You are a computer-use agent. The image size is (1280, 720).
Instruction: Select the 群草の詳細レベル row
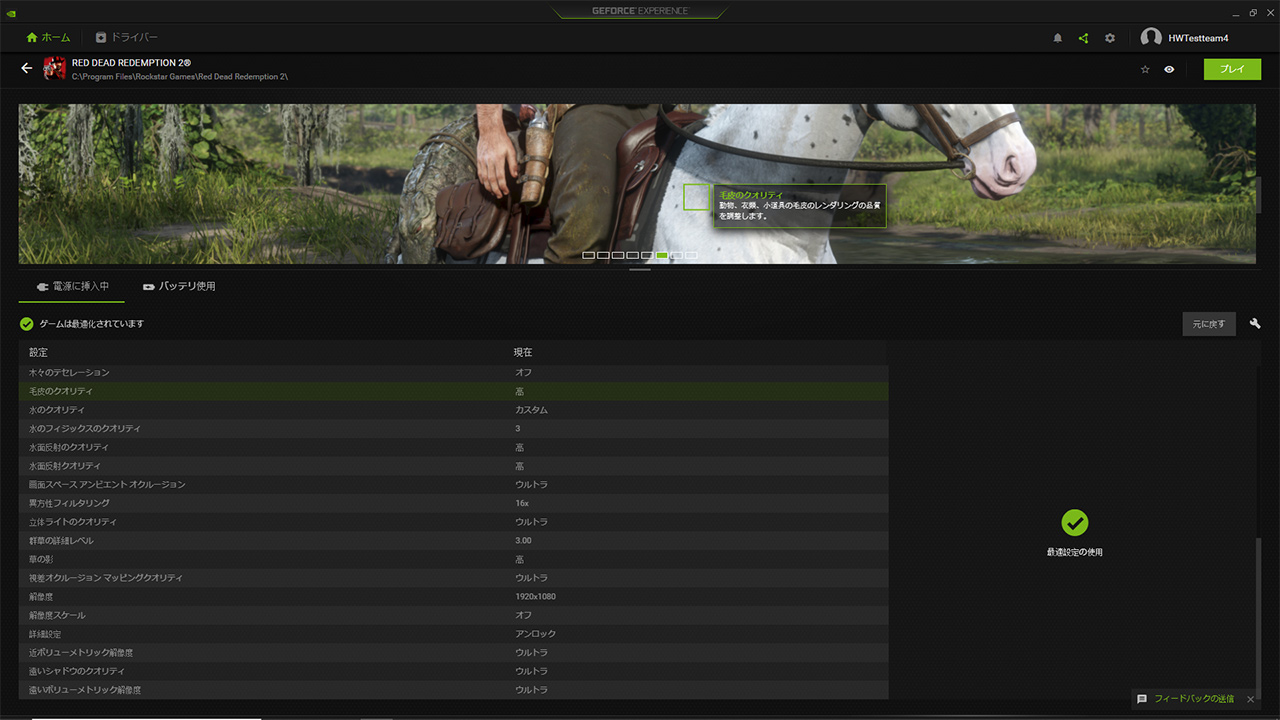pyautogui.click(x=453, y=540)
